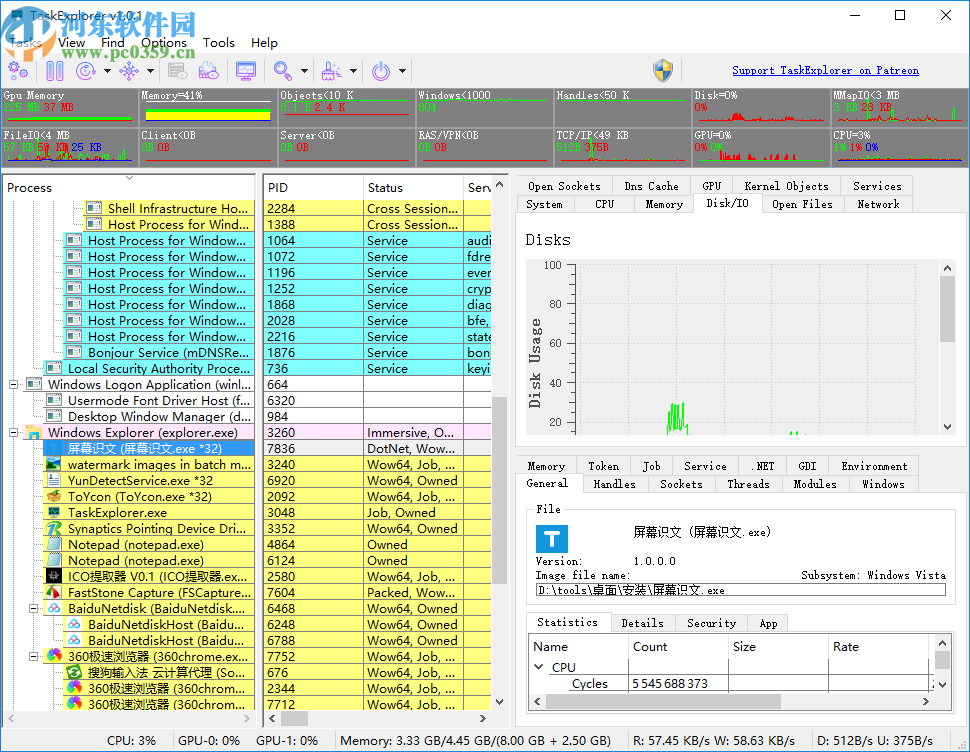The image size is (970, 752).
Task: Switch to the Open Files tab
Action: [x=802, y=204]
